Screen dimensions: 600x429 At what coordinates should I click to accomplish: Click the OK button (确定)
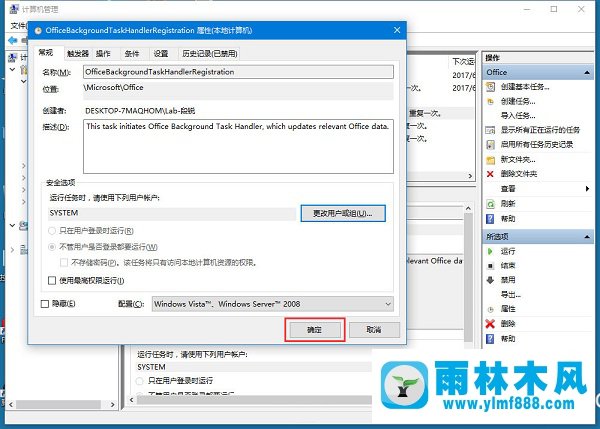click(315, 329)
